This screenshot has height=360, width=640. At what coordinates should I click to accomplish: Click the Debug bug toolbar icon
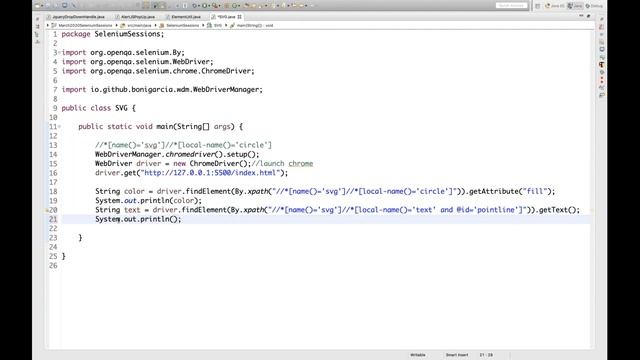(x=194, y=6)
